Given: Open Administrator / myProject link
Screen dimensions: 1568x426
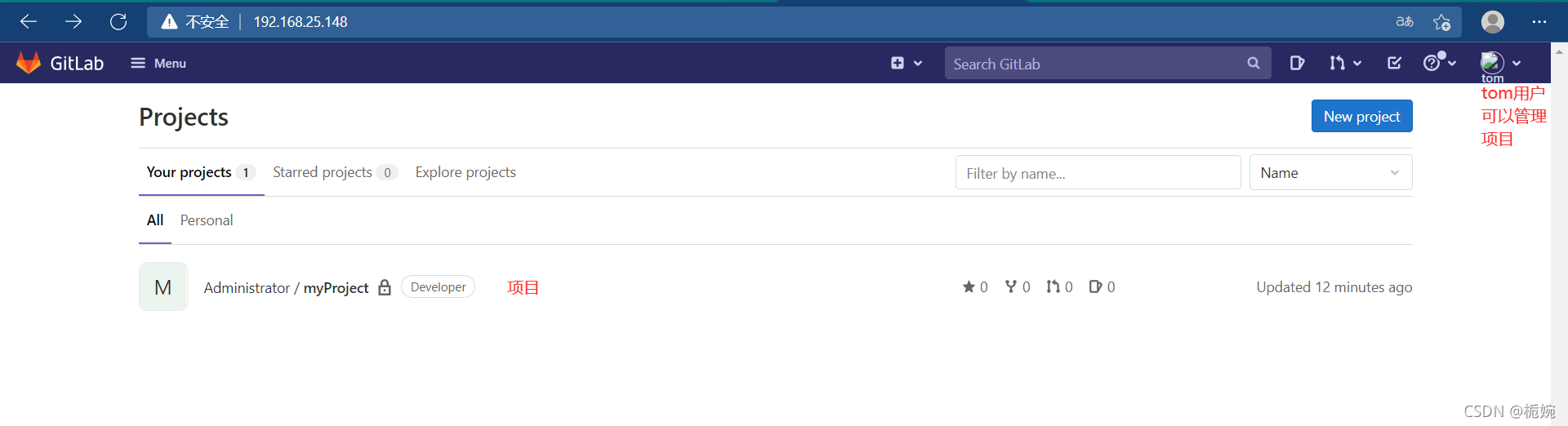Looking at the screenshot, I should tap(286, 287).
